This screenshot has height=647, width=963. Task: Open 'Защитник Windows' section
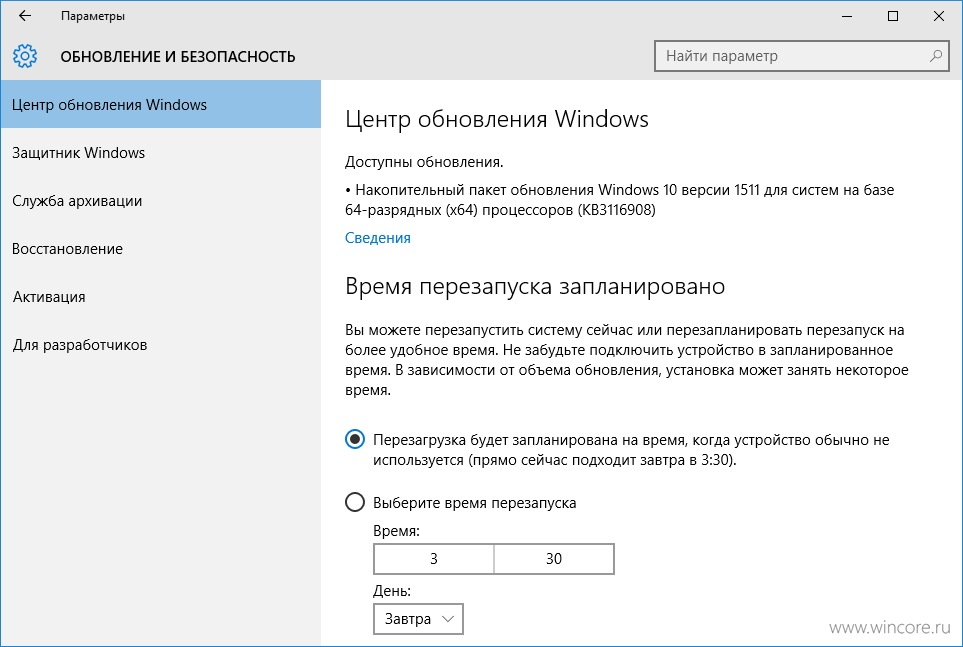pyautogui.click(x=160, y=152)
